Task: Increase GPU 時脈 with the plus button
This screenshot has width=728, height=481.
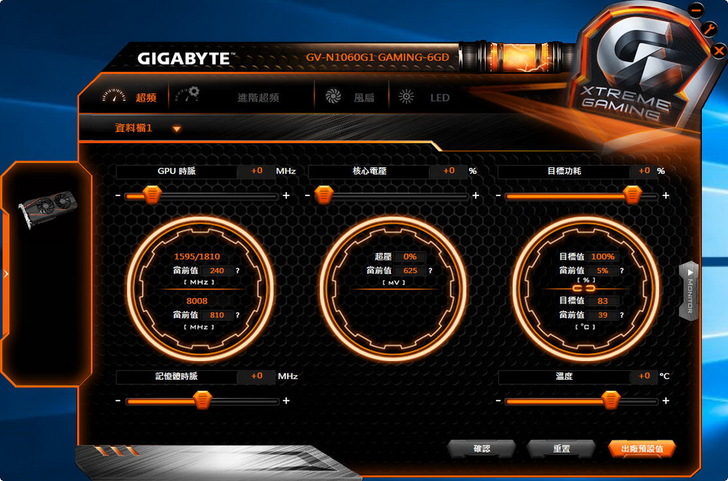Action: pos(286,195)
